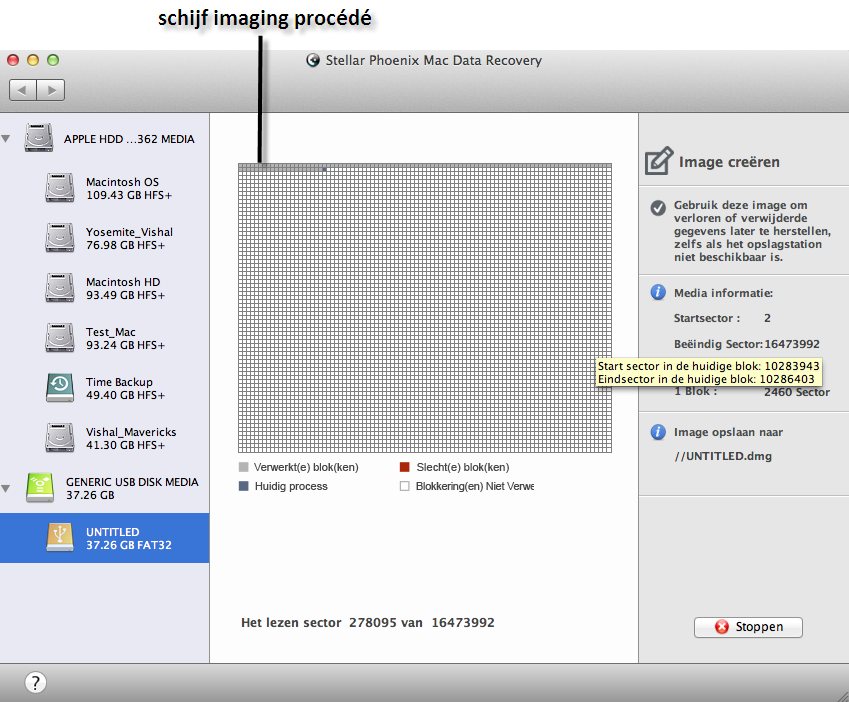Click the white Blokkering(en) Niet Verwe legend swatch

[404, 486]
